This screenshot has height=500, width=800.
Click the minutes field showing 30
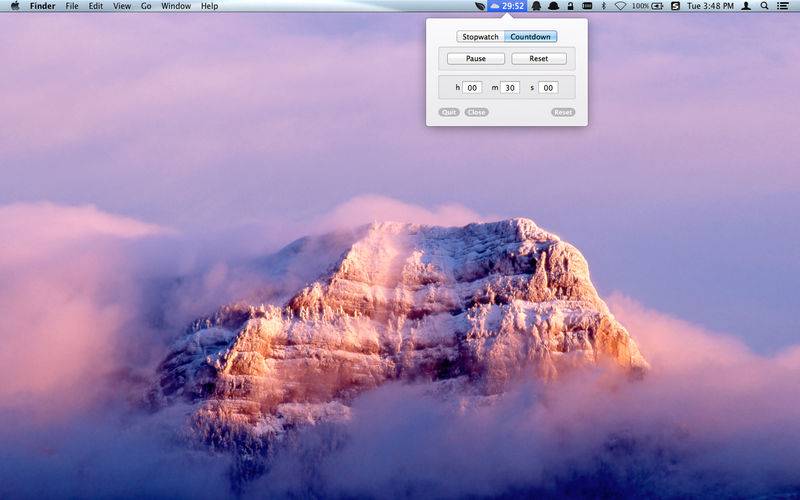pos(510,88)
